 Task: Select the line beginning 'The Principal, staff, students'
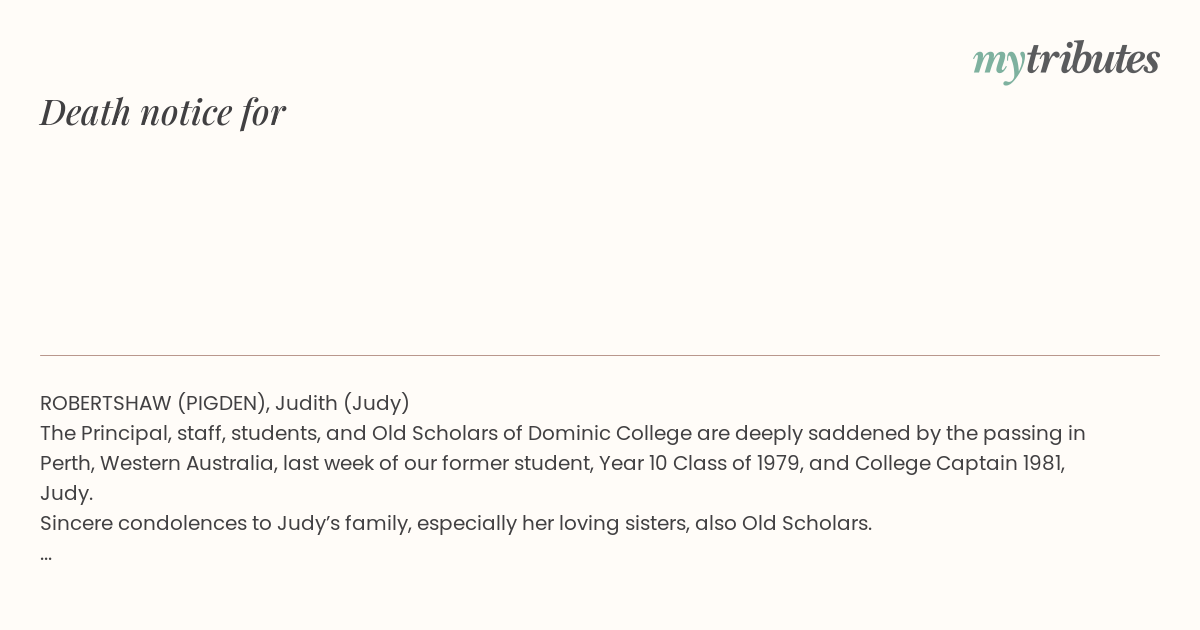(563, 433)
